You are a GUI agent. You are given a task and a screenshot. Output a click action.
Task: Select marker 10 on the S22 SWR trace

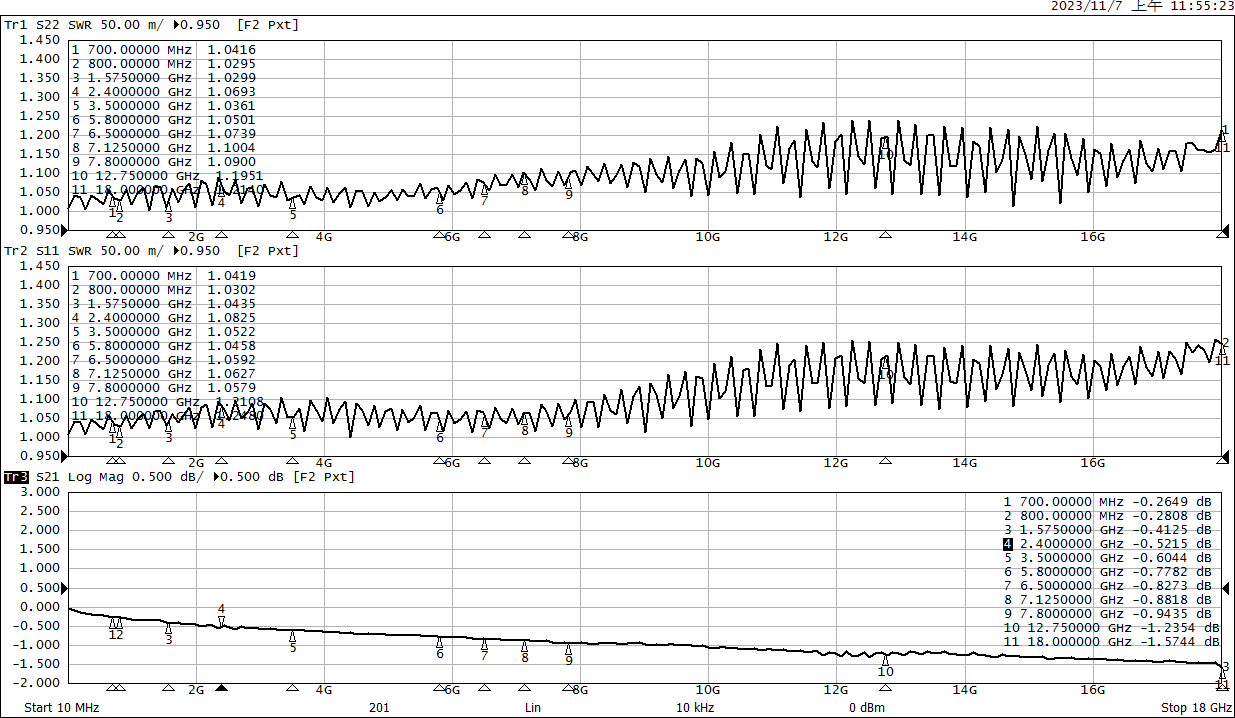[884, 143]
